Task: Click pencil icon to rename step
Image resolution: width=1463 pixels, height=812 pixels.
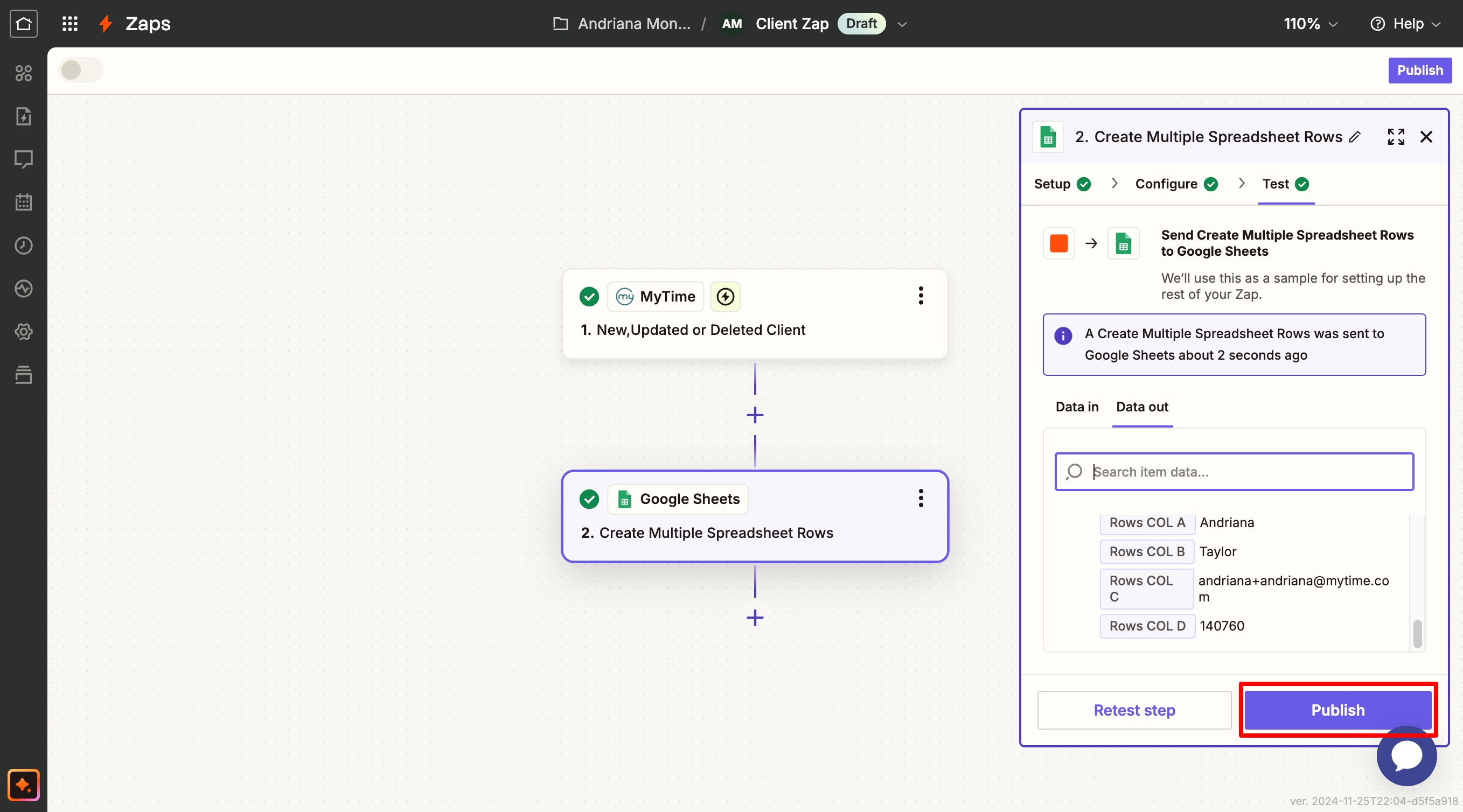Action: (1355, 137)
